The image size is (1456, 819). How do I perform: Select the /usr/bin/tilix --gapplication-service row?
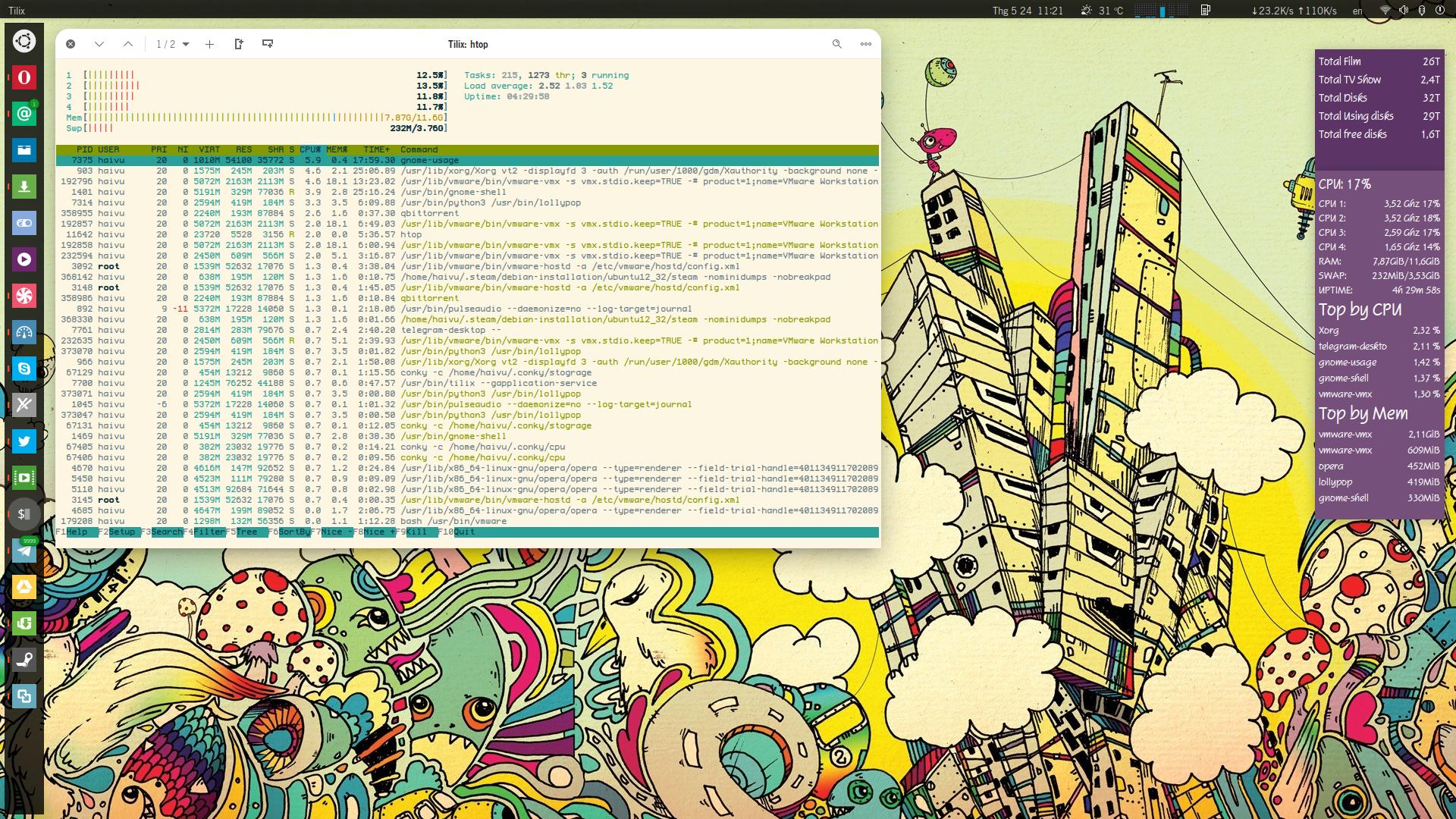click(467, 384)
